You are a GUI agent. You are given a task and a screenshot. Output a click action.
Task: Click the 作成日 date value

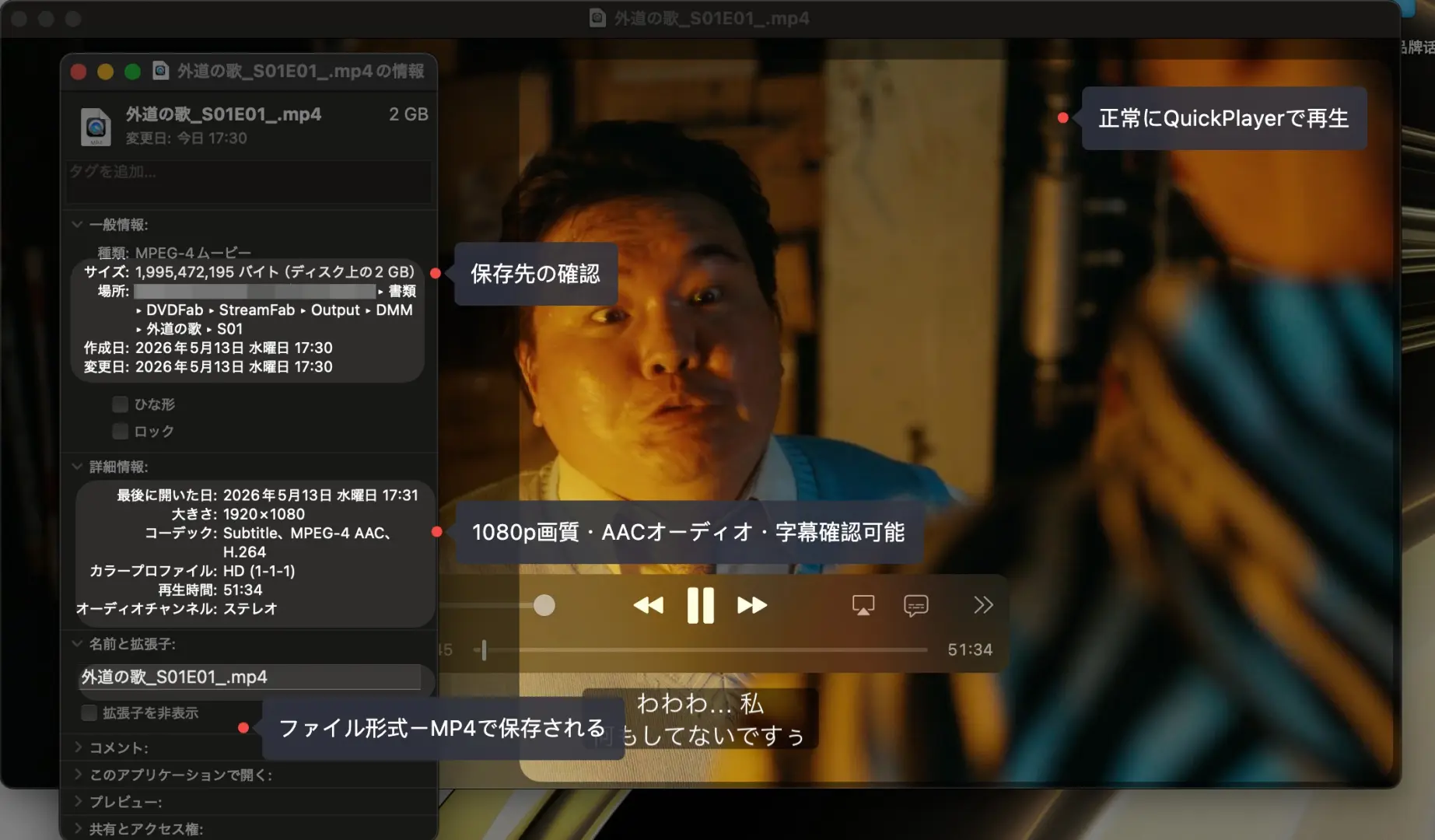[233, 348]
